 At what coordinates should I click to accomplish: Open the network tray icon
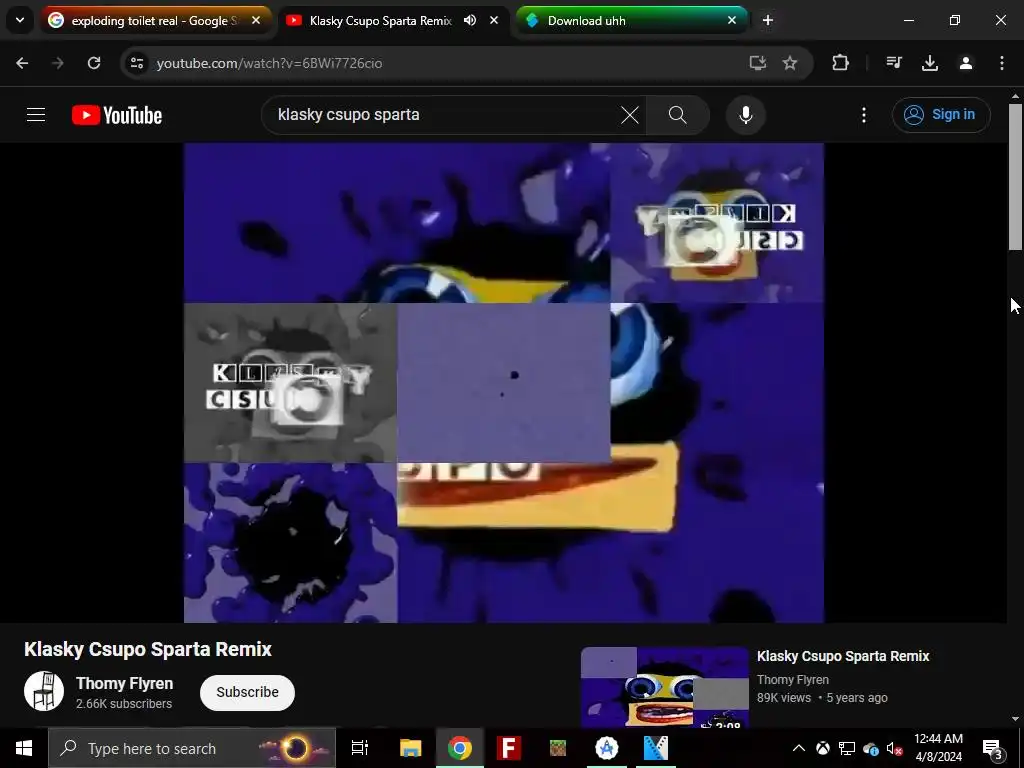pyautogui.click(x=847, y=748)
